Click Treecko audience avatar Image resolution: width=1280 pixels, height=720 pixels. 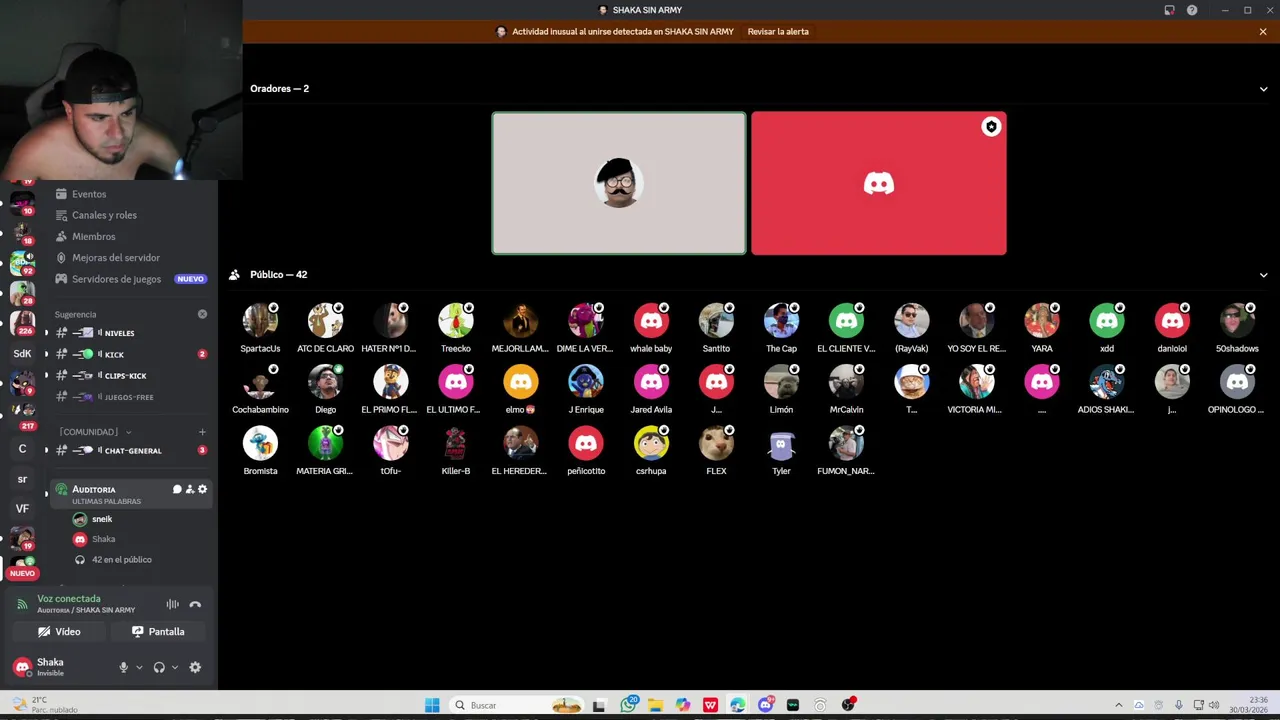click(456, 321)
